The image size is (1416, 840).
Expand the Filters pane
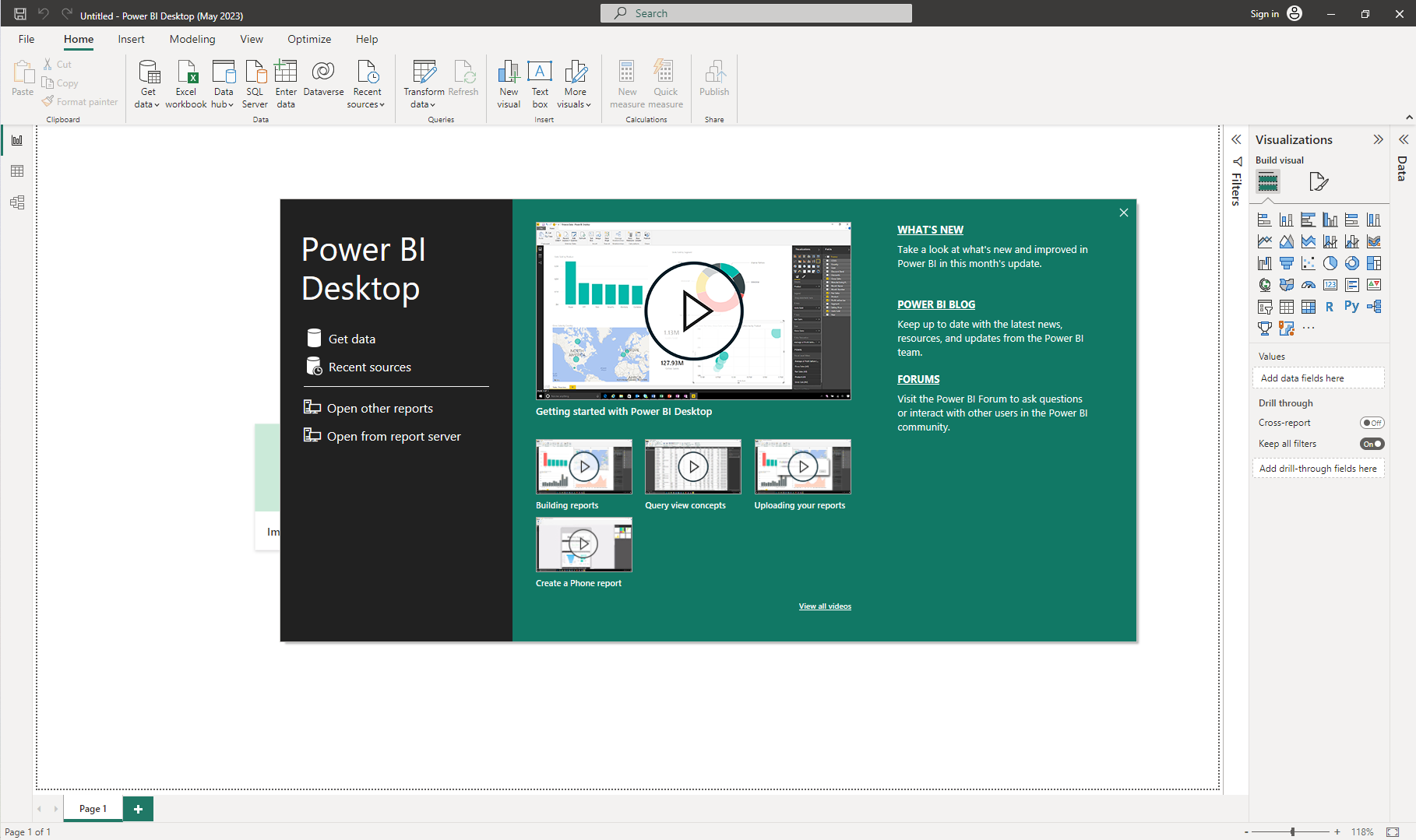1236,139
